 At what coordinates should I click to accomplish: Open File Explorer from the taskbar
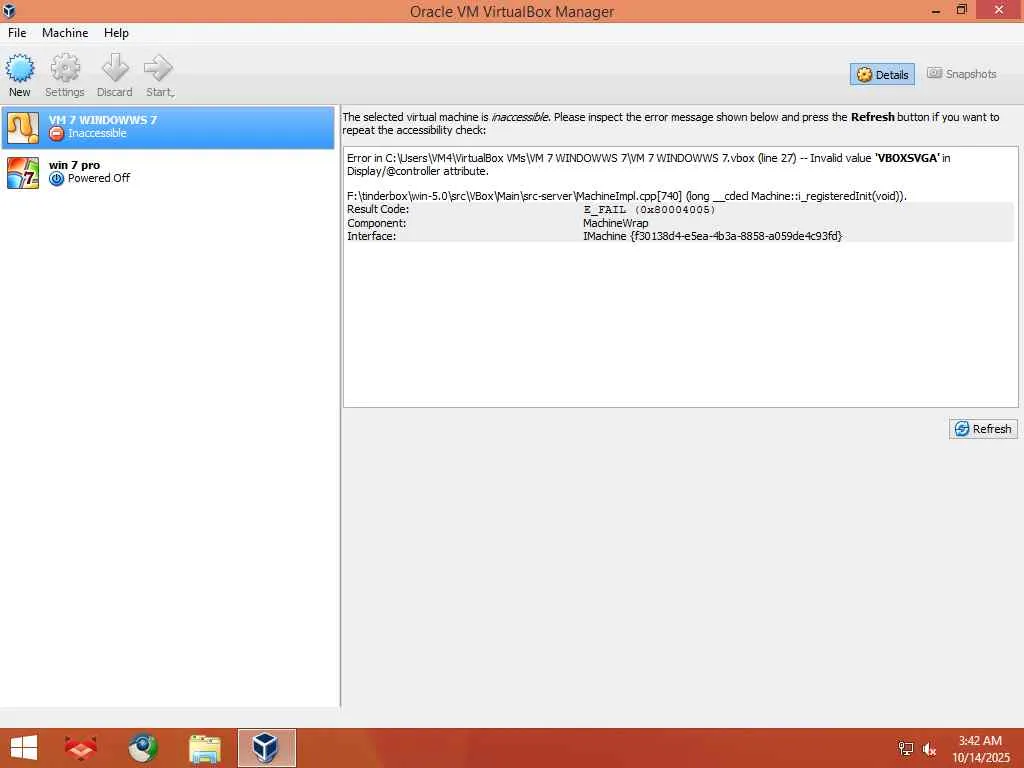tap(205, 748)
